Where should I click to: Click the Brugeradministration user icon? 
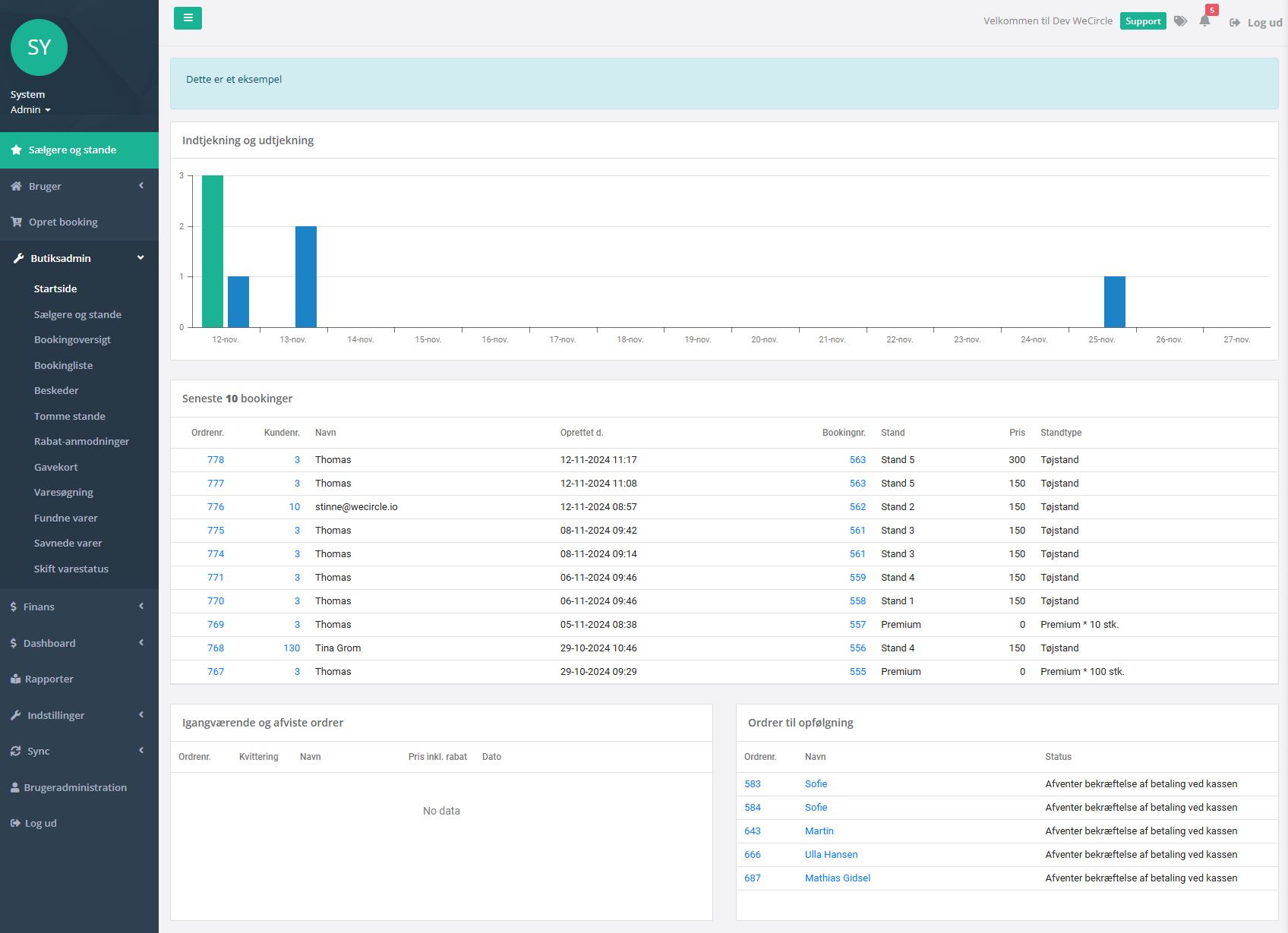(14, 788)
